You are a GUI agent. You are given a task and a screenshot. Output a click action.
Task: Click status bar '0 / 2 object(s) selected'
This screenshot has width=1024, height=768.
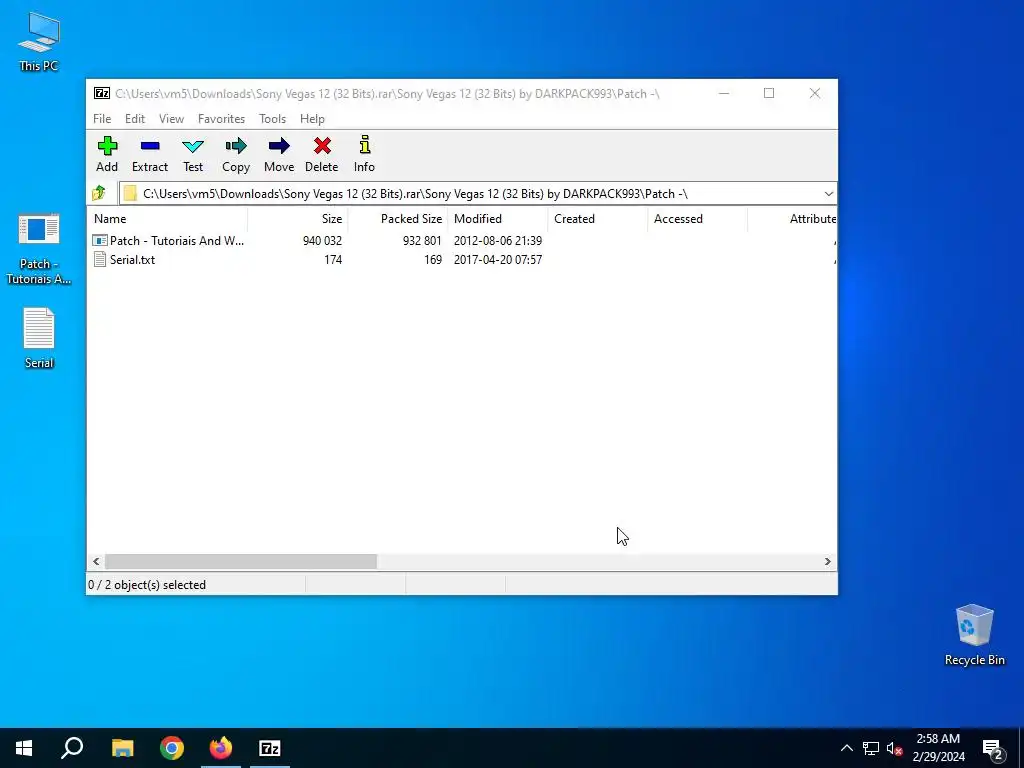click(147, 584)
